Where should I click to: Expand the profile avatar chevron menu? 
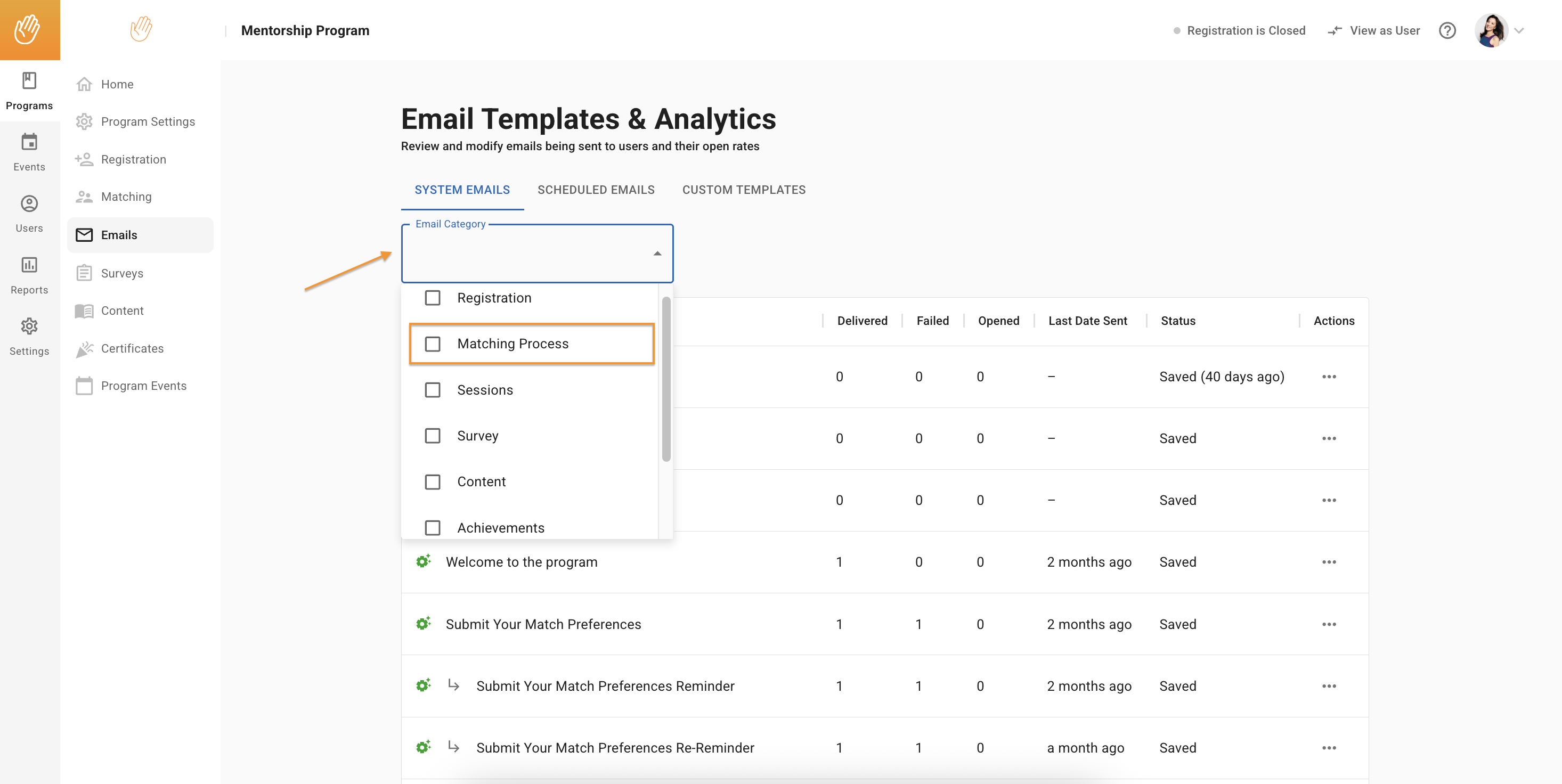1519,30
